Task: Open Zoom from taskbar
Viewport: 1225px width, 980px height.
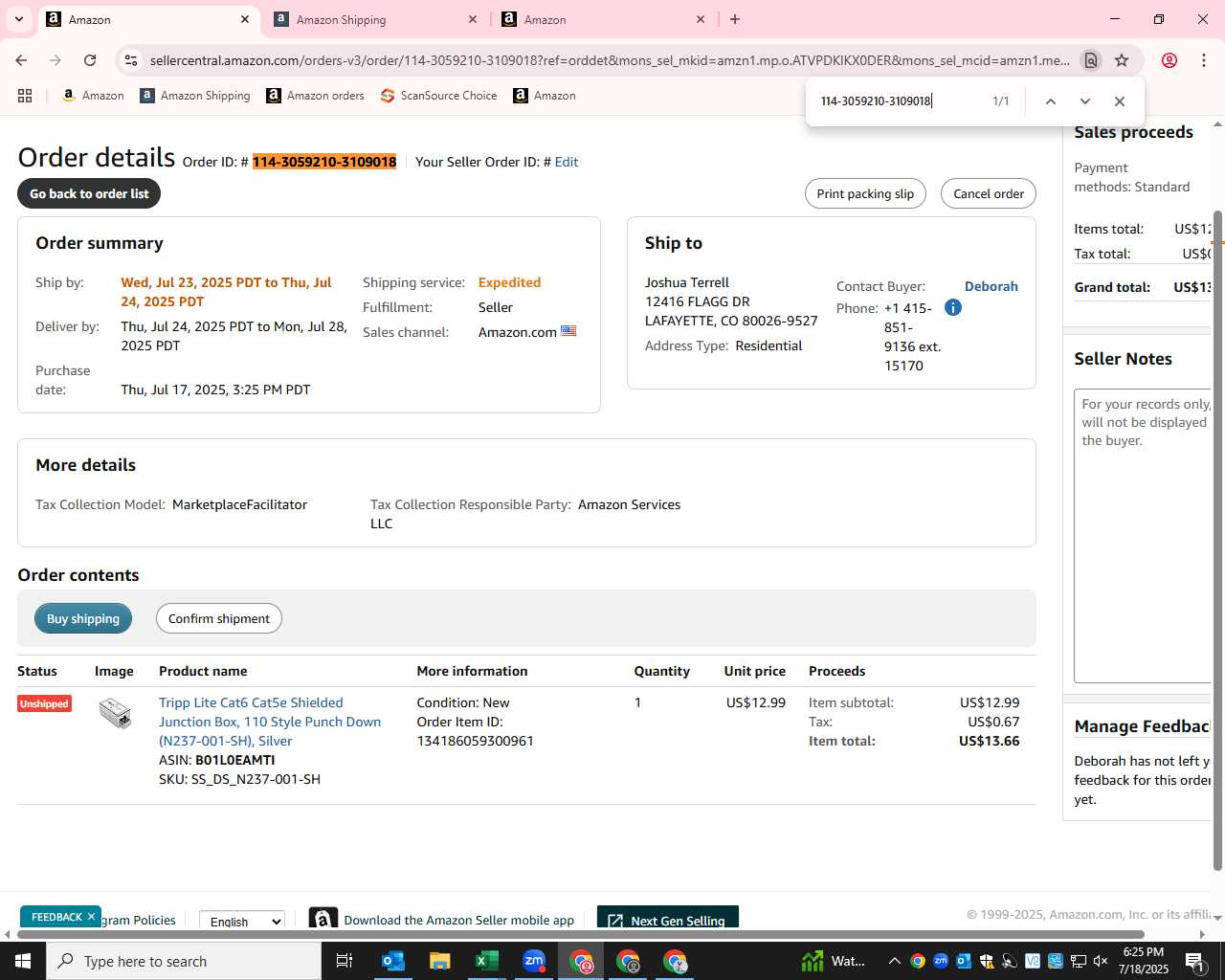Action: coord(533,961)
